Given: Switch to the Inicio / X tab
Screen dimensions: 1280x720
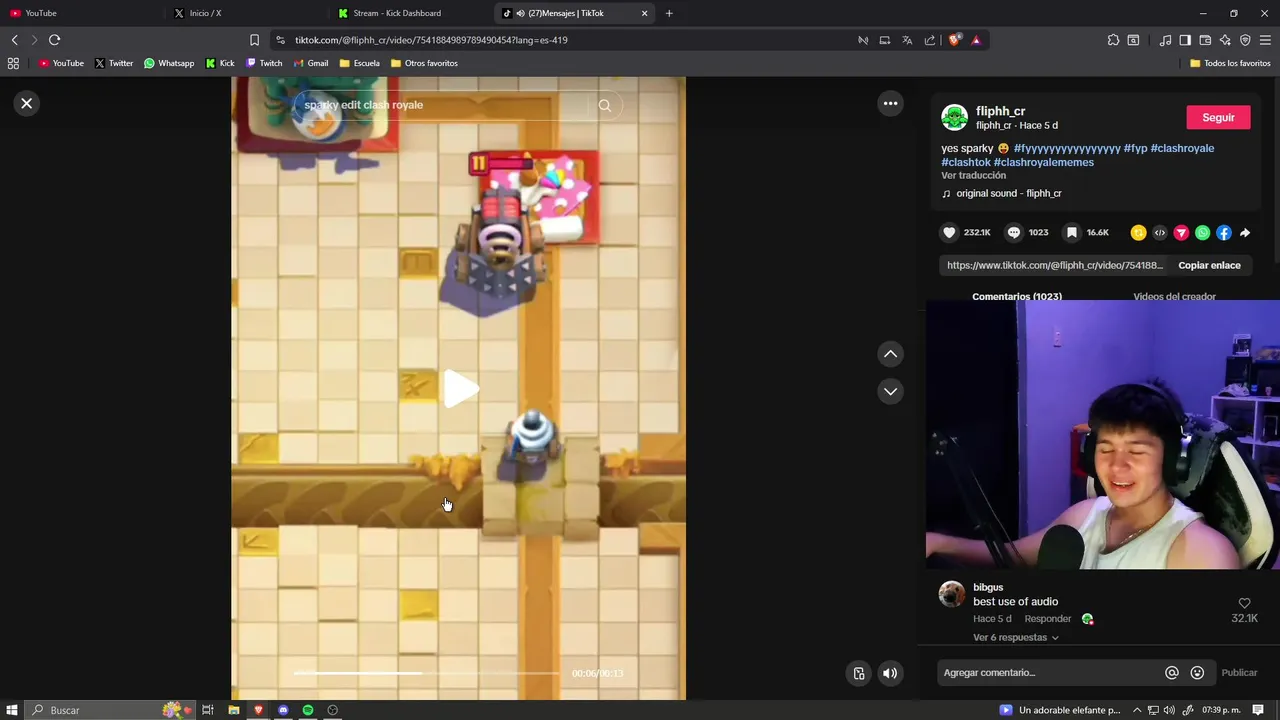Looking at the screenshot, I should tap(247, 13).
